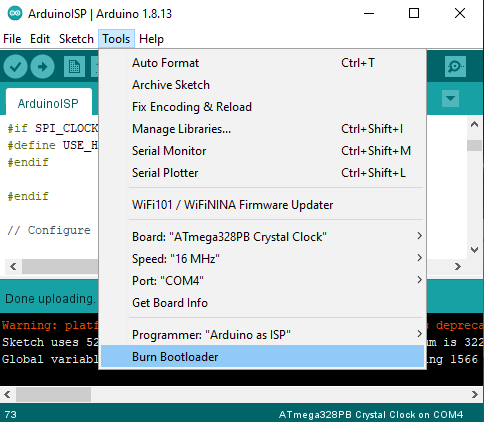Expand the Port "COM4" submenu
Screen dimensions: 484x422
262,281
